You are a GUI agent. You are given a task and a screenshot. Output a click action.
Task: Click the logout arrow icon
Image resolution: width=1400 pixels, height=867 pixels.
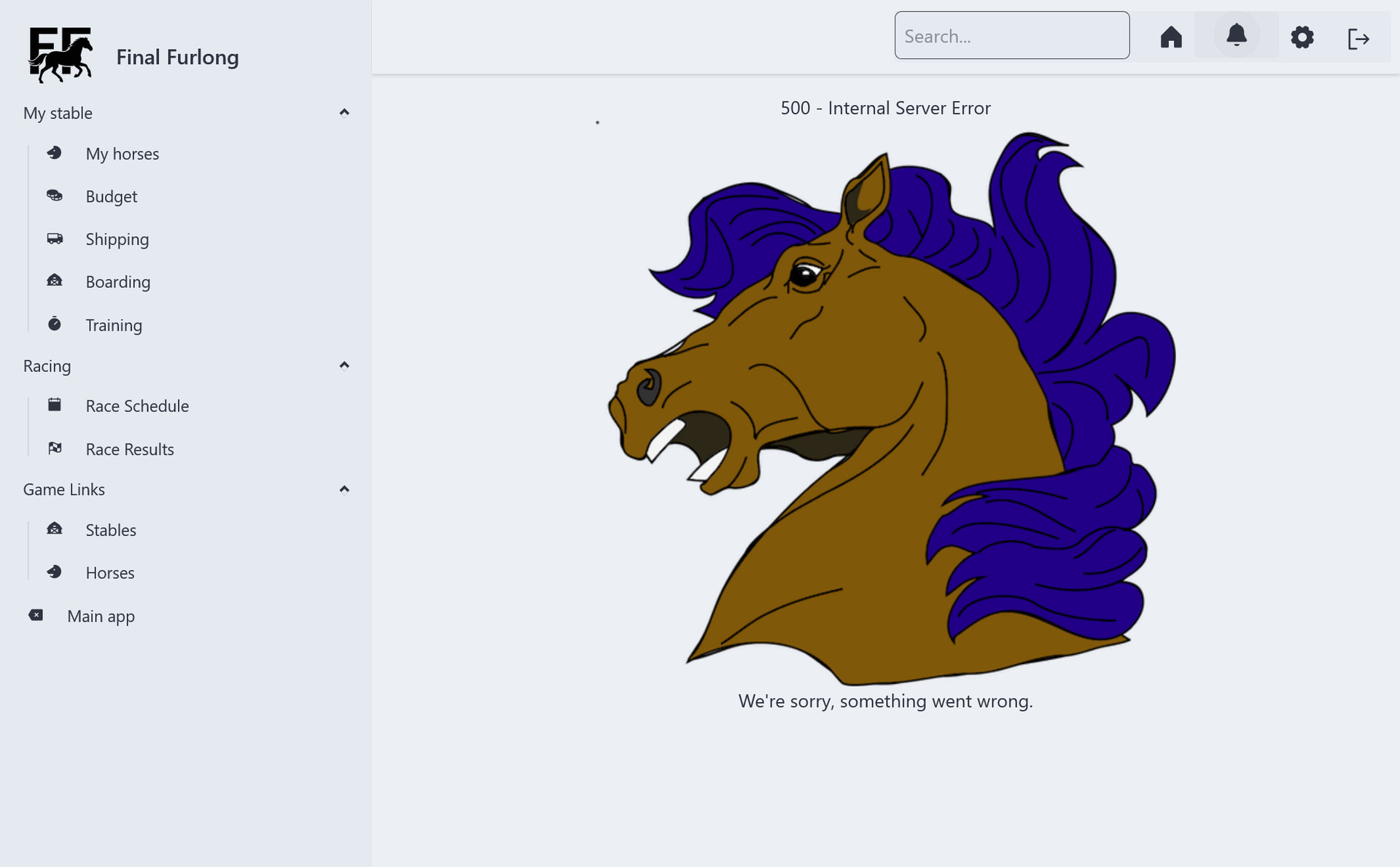[x=1358, y=39]
